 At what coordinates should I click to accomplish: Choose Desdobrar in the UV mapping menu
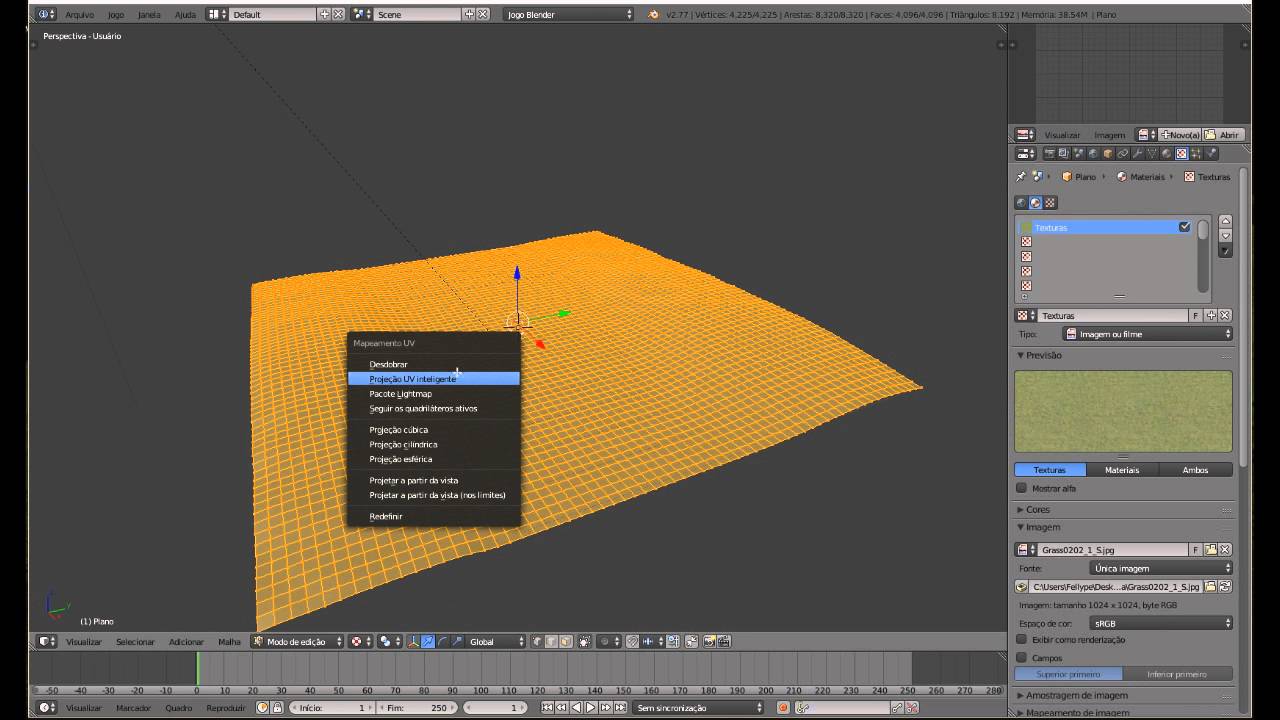point(434,365)
